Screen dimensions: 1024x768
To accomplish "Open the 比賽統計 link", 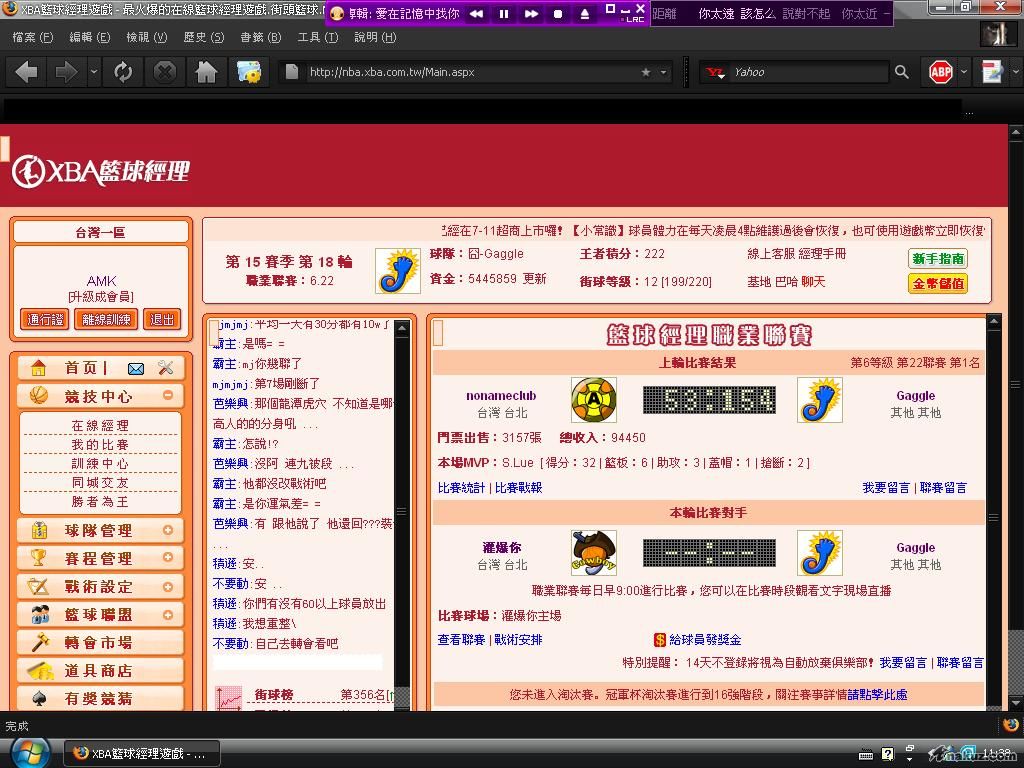I will tap(461, 488).
